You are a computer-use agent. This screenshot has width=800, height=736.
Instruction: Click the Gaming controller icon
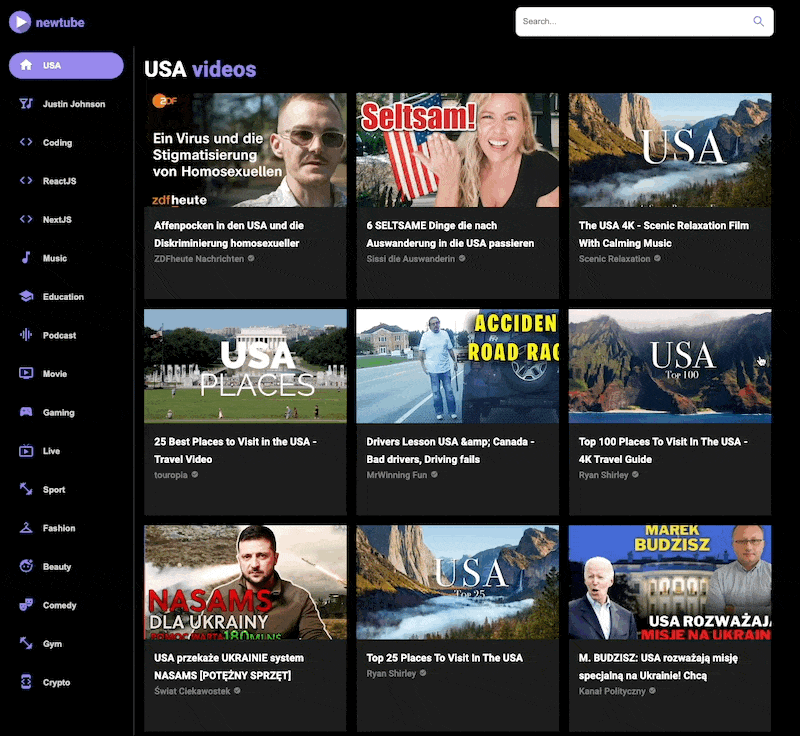click(26, 412)
